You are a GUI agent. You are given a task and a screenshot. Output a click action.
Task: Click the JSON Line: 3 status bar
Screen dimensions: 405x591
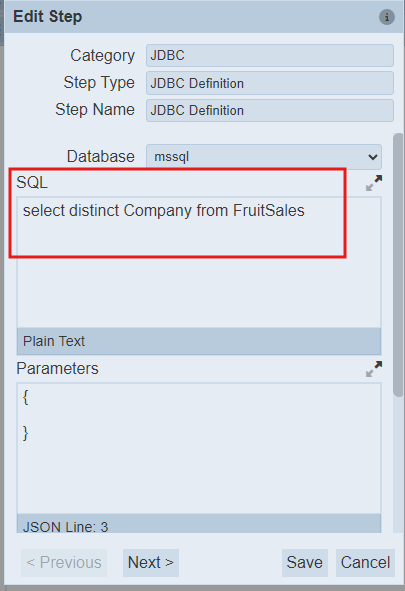pos(199,524)
